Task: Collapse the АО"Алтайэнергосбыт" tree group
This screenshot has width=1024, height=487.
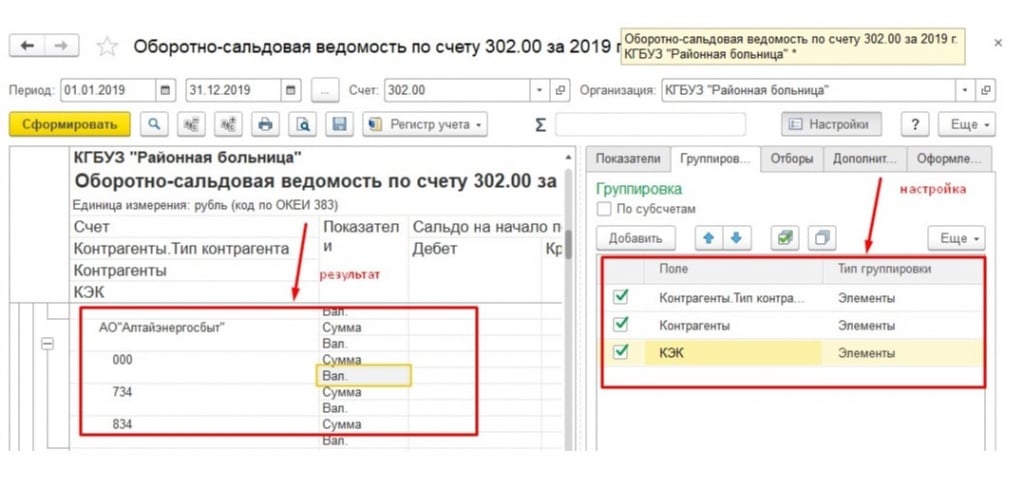Action: click(x=45, y=343)
